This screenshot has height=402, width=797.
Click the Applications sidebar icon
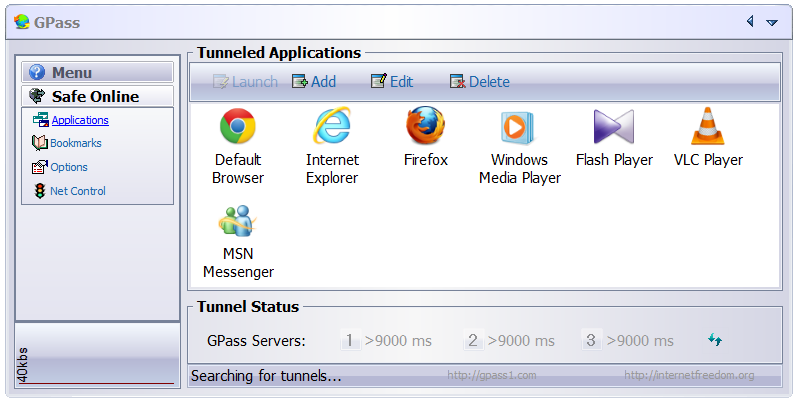click(x=40, y=120)
